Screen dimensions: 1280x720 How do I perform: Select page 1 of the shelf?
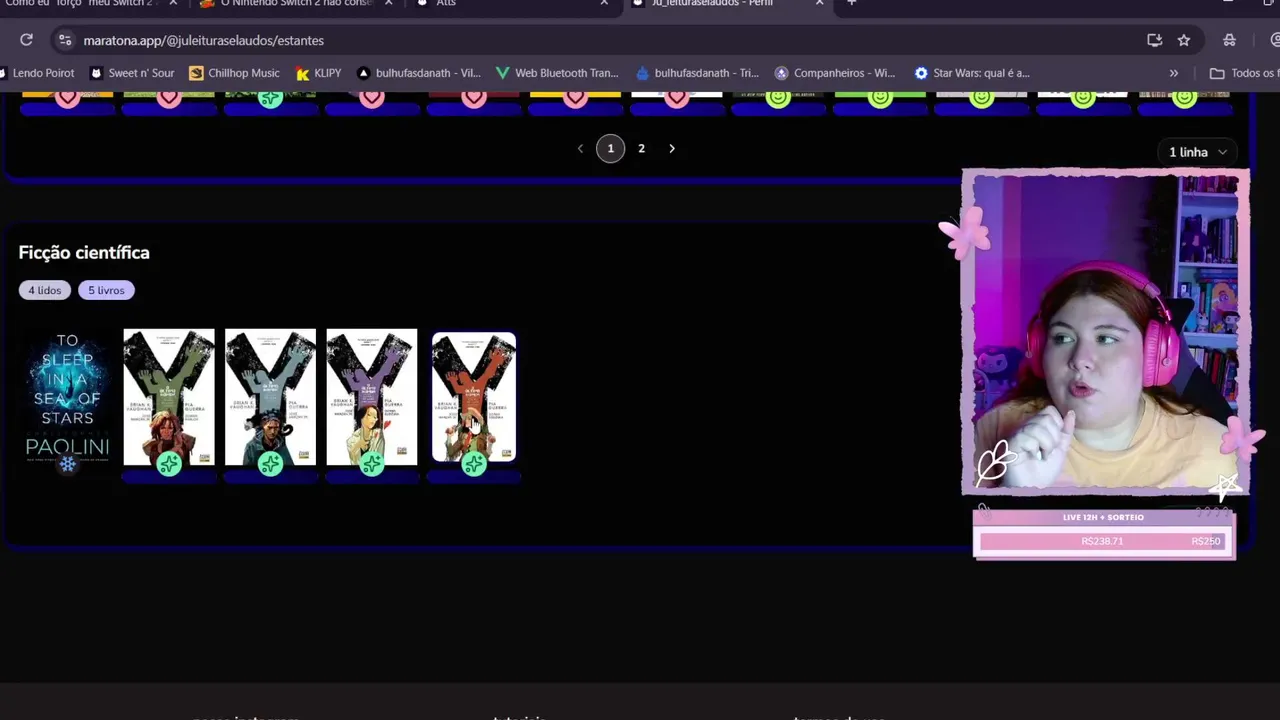pyautogui.click(x=611, y=149)
